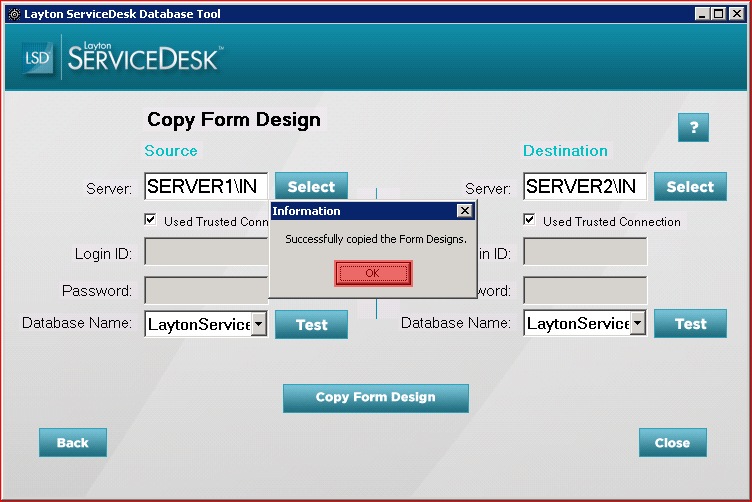Click the Source Login ID field
The image size is (752, 502).
206,251
